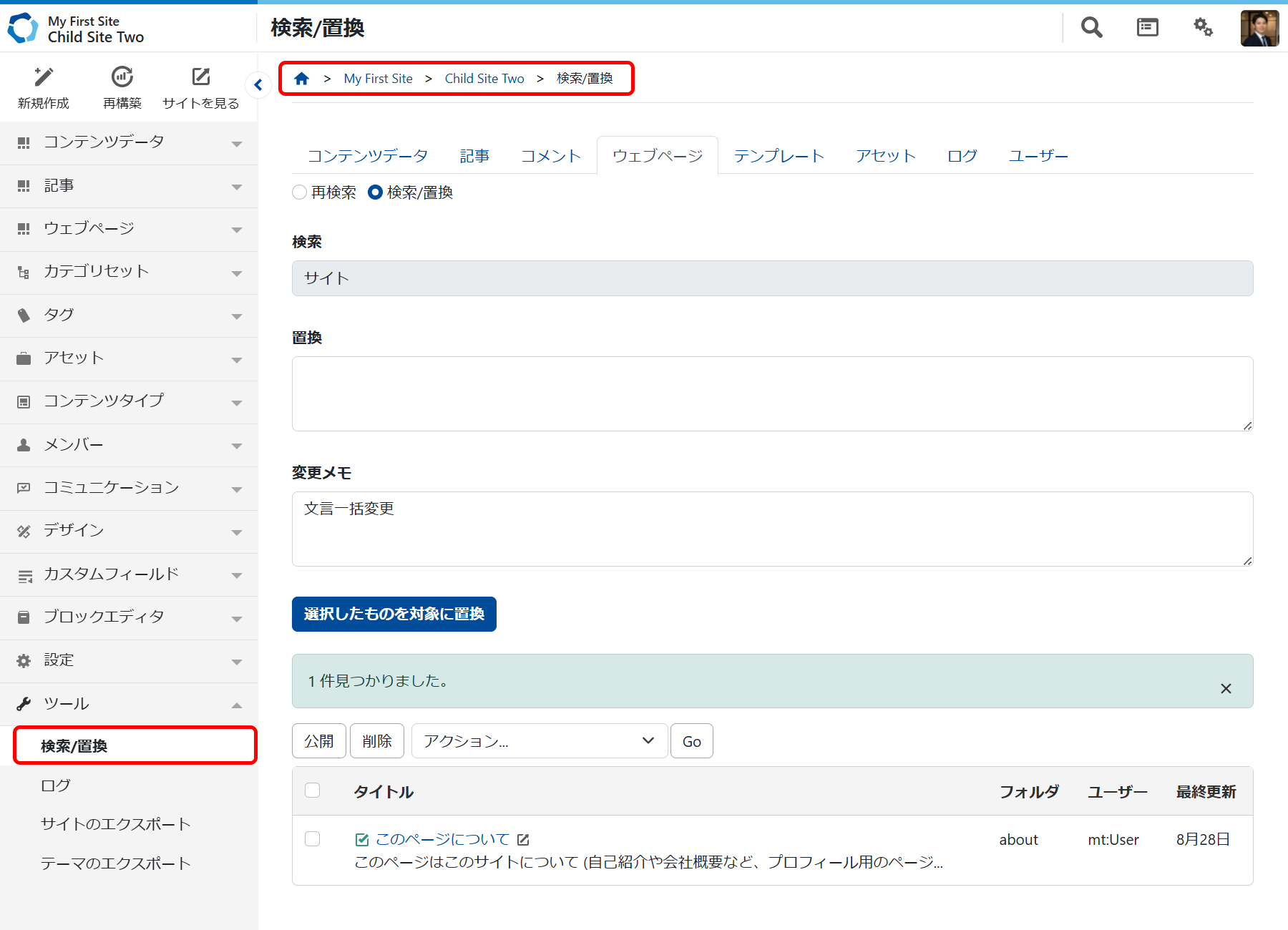Switch to the テンプレート tab
The height and width of the screenshot is (930, 1288).
click(x=779, y=156)
